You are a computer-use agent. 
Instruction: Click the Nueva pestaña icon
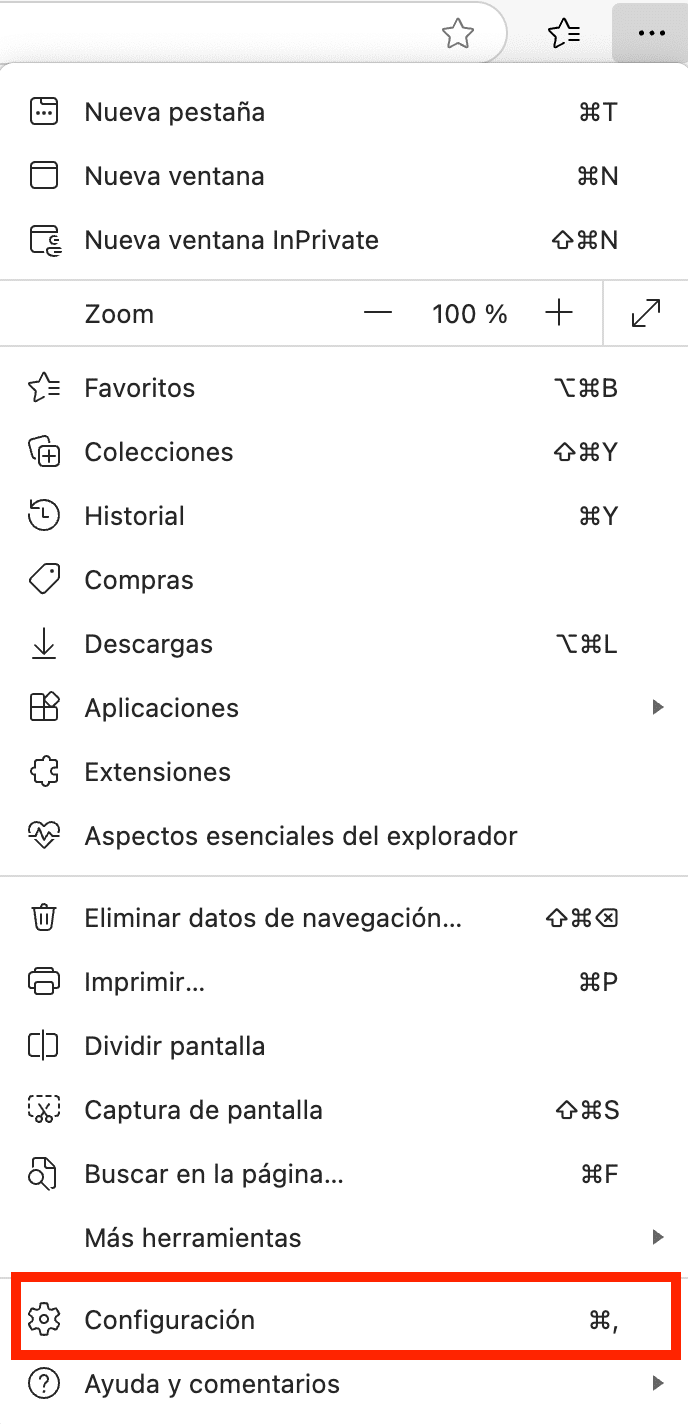click(44, 112)
